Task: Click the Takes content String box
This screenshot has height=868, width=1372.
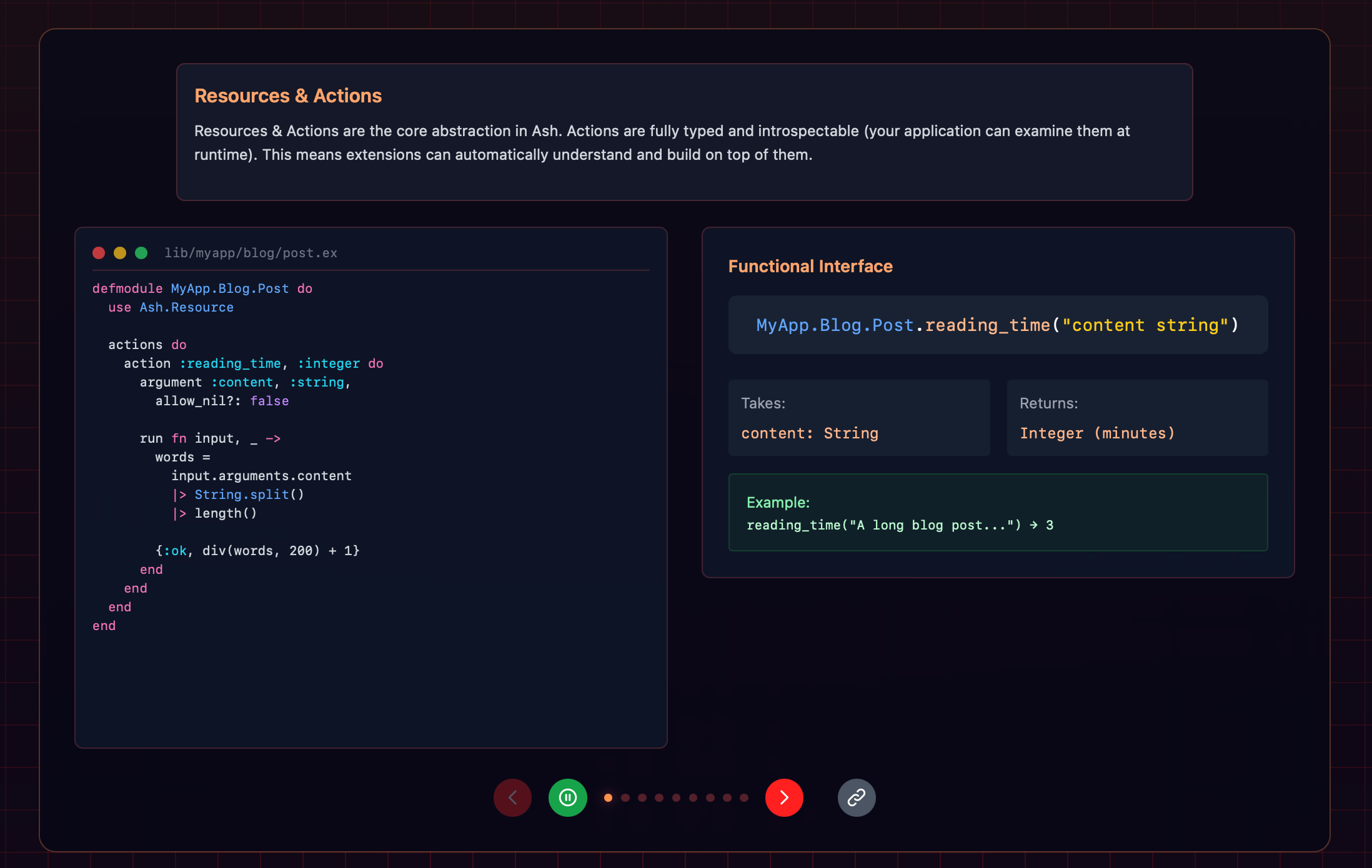Action: tap(859, 418)
